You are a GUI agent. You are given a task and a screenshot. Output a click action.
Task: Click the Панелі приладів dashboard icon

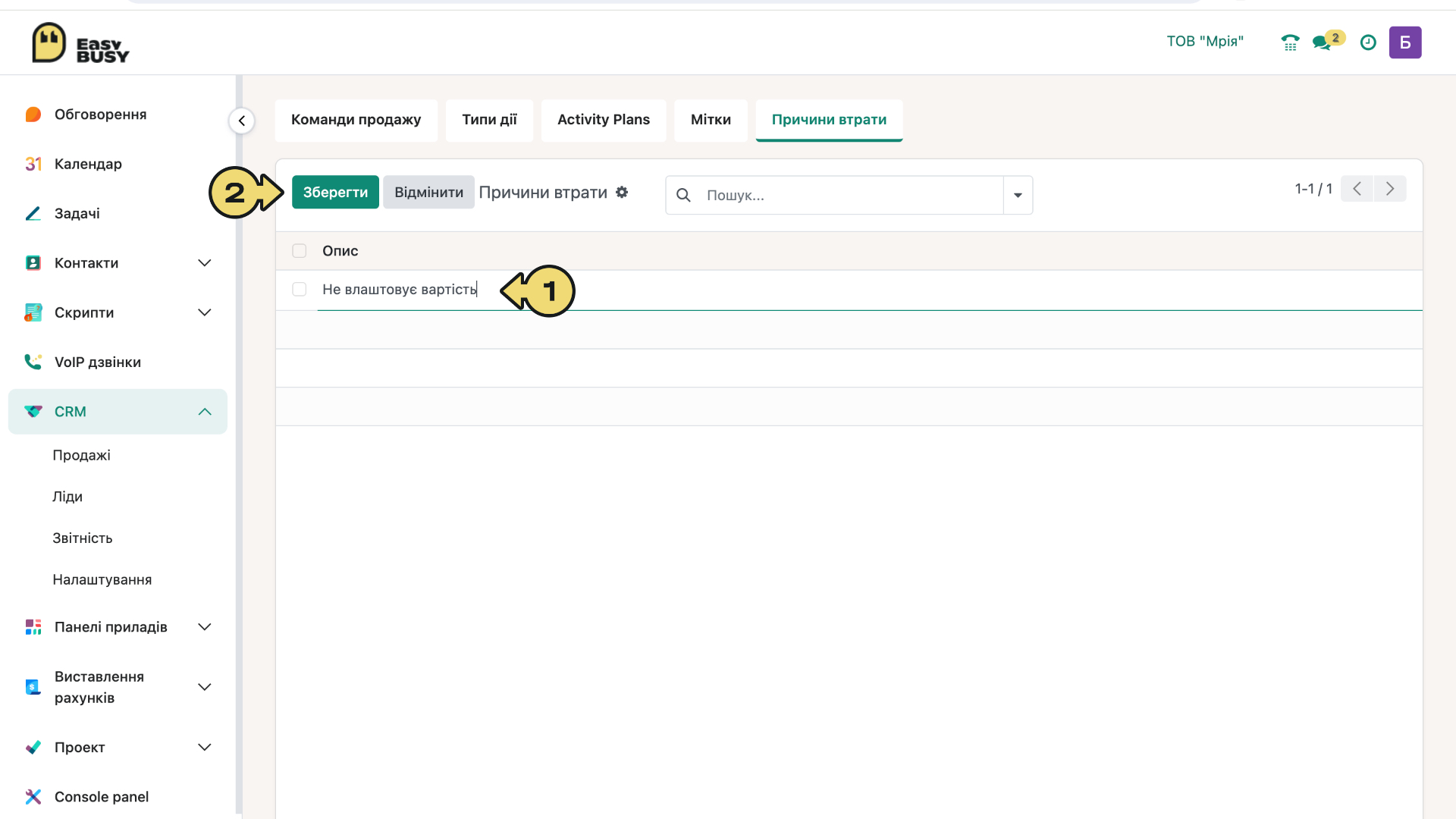33,627
